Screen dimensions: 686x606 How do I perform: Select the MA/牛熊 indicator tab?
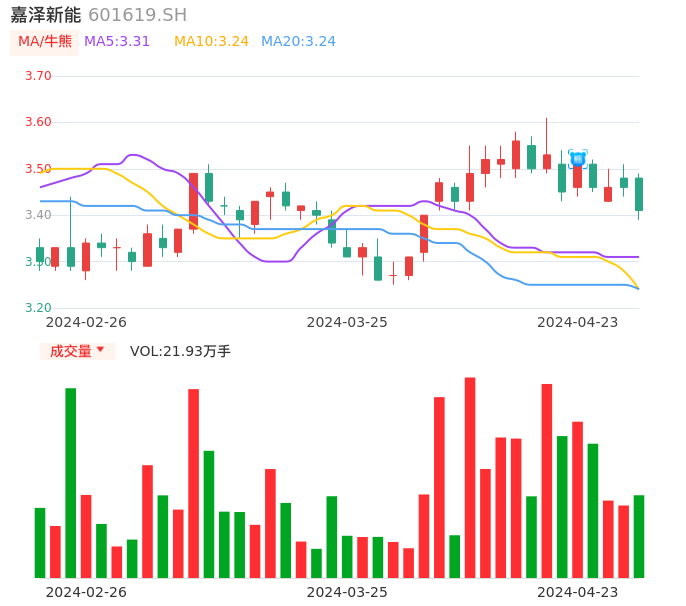click(45, 42)
